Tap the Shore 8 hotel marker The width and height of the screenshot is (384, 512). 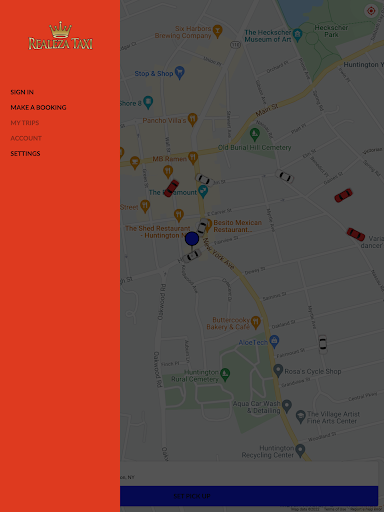[x=148, y=103]
